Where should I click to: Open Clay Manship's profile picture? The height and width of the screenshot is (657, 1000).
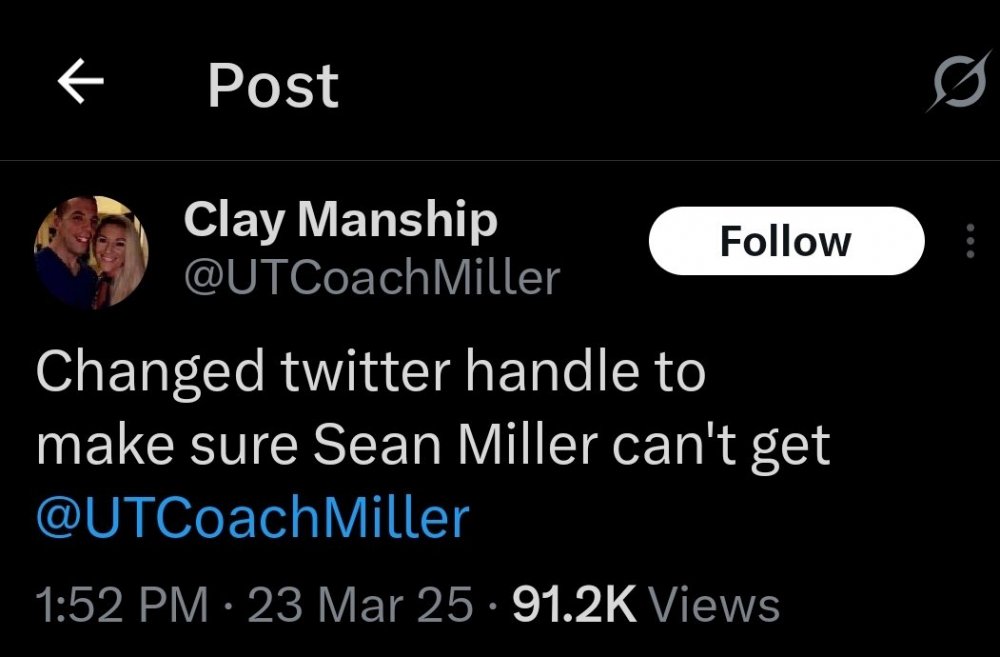91,250
